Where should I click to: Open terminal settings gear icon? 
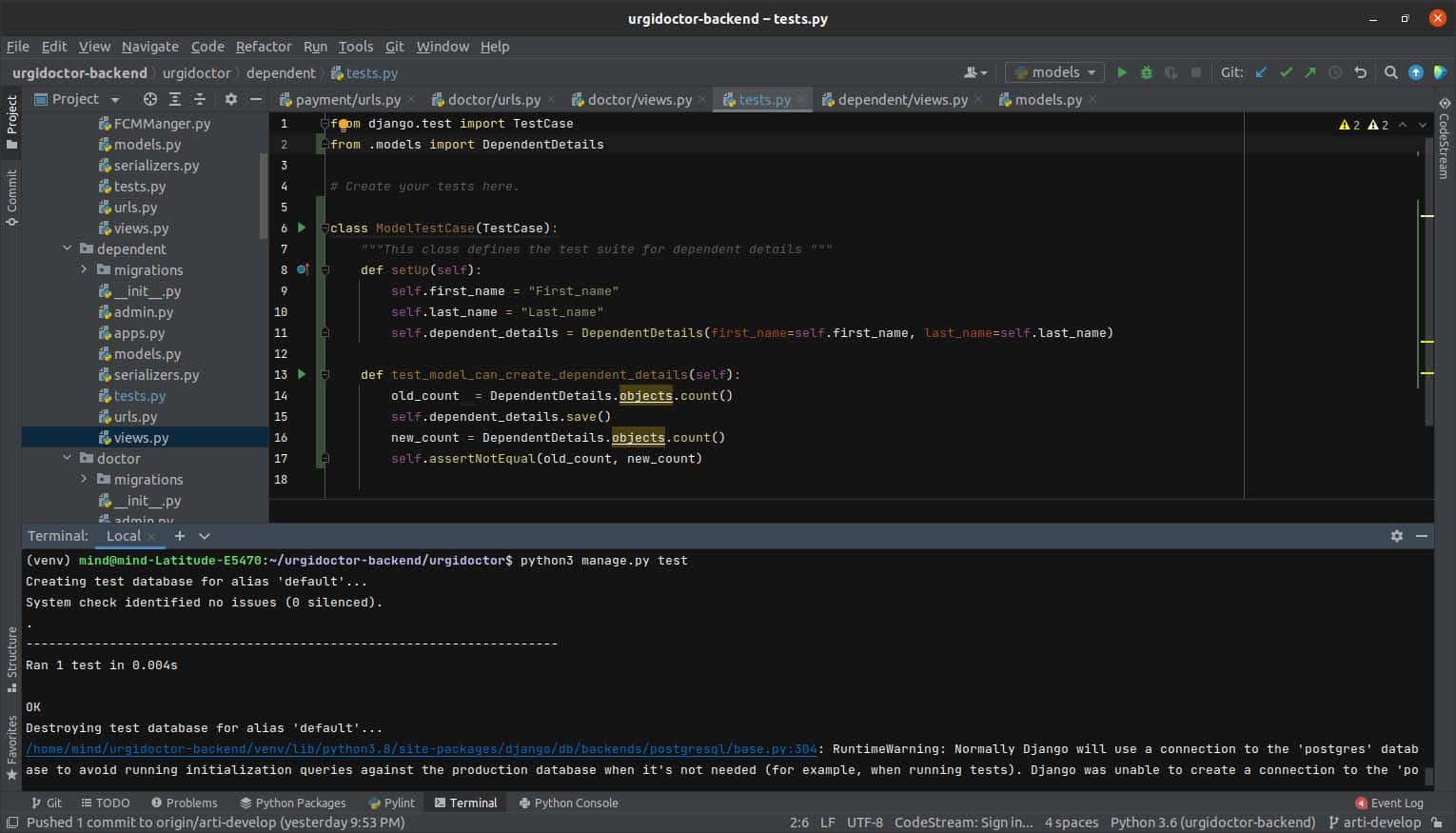point(1396,536)
